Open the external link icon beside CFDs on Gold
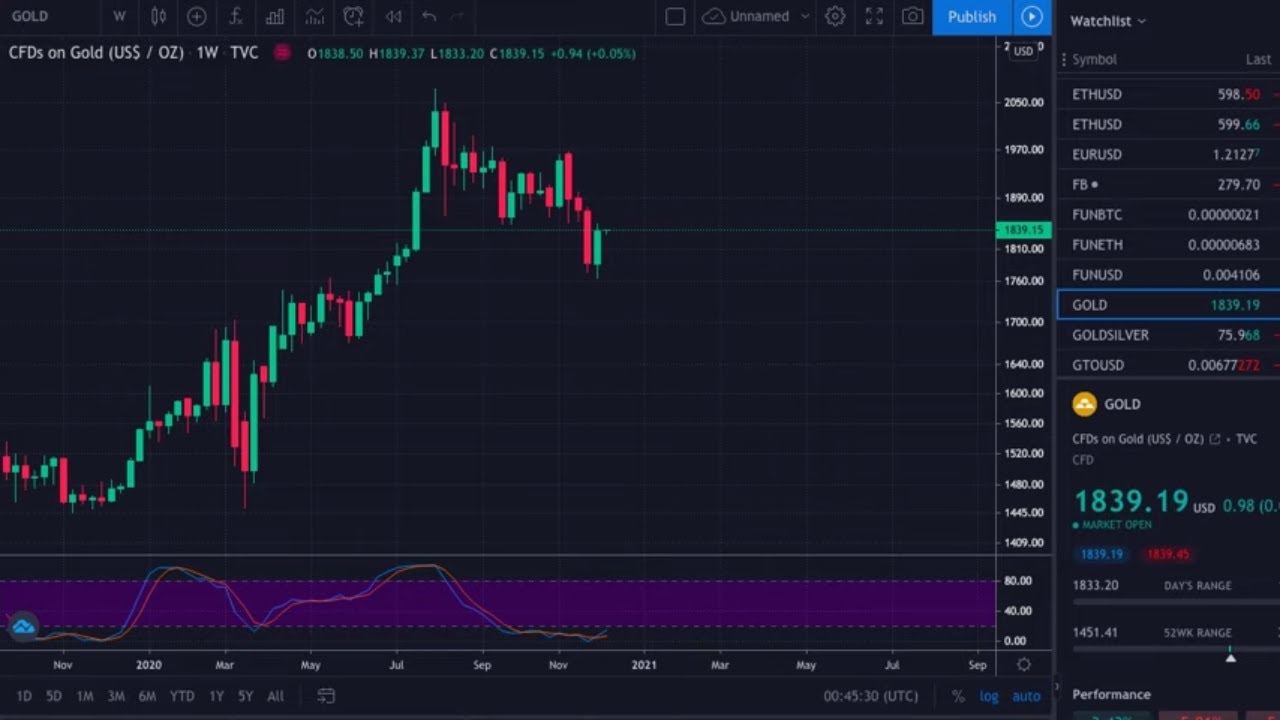 pos(1215,439)
